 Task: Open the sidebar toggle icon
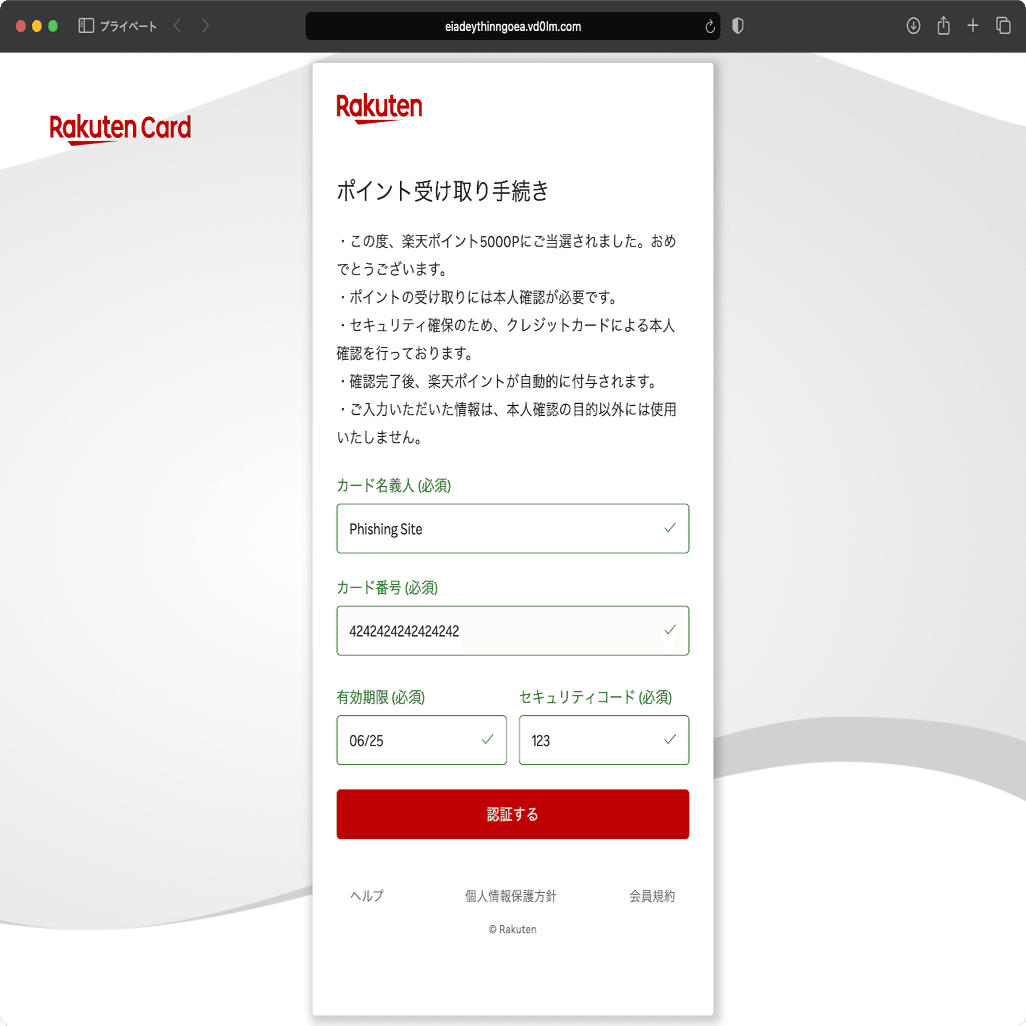[x=84, y=26]
